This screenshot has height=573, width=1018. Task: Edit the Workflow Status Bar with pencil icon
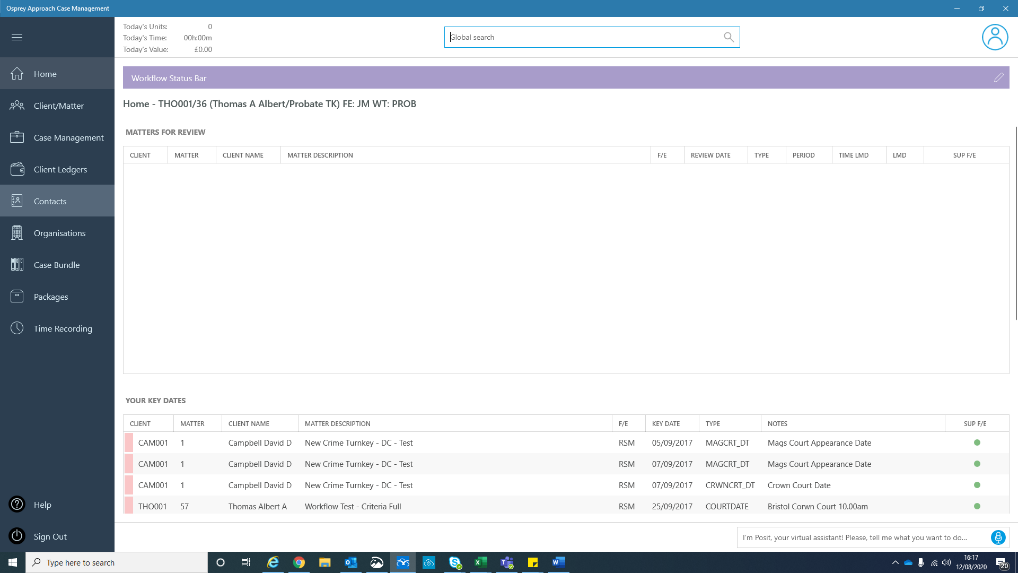[999, 78]
